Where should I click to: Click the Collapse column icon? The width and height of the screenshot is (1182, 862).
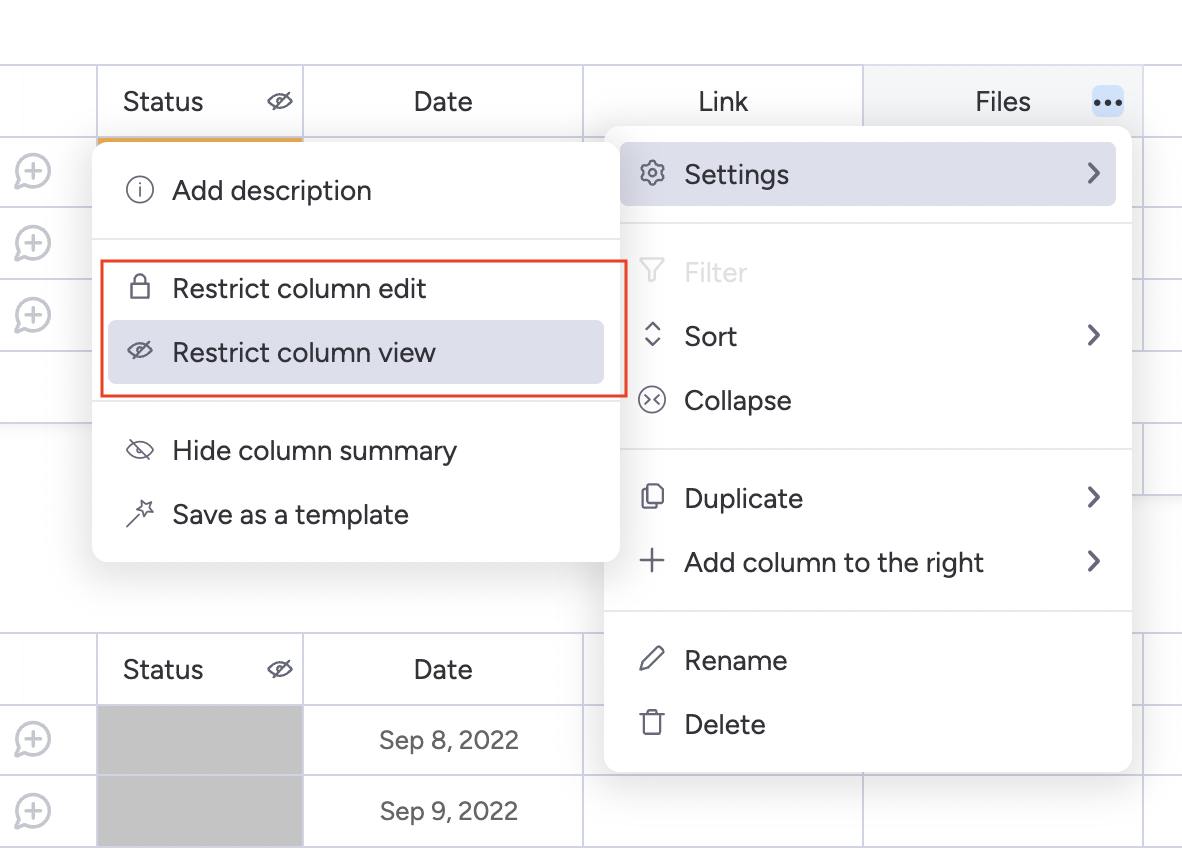click(652, 400)
